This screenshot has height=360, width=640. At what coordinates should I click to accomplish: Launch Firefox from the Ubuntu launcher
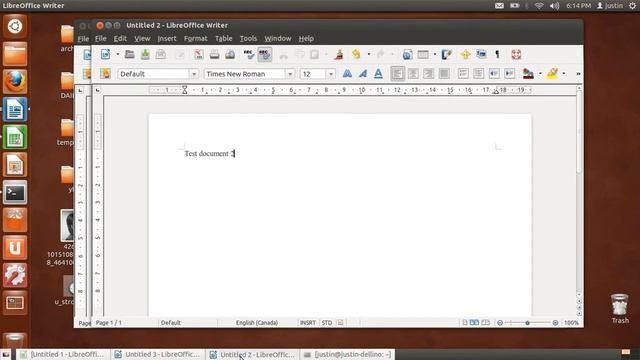(x=15, y=81)
